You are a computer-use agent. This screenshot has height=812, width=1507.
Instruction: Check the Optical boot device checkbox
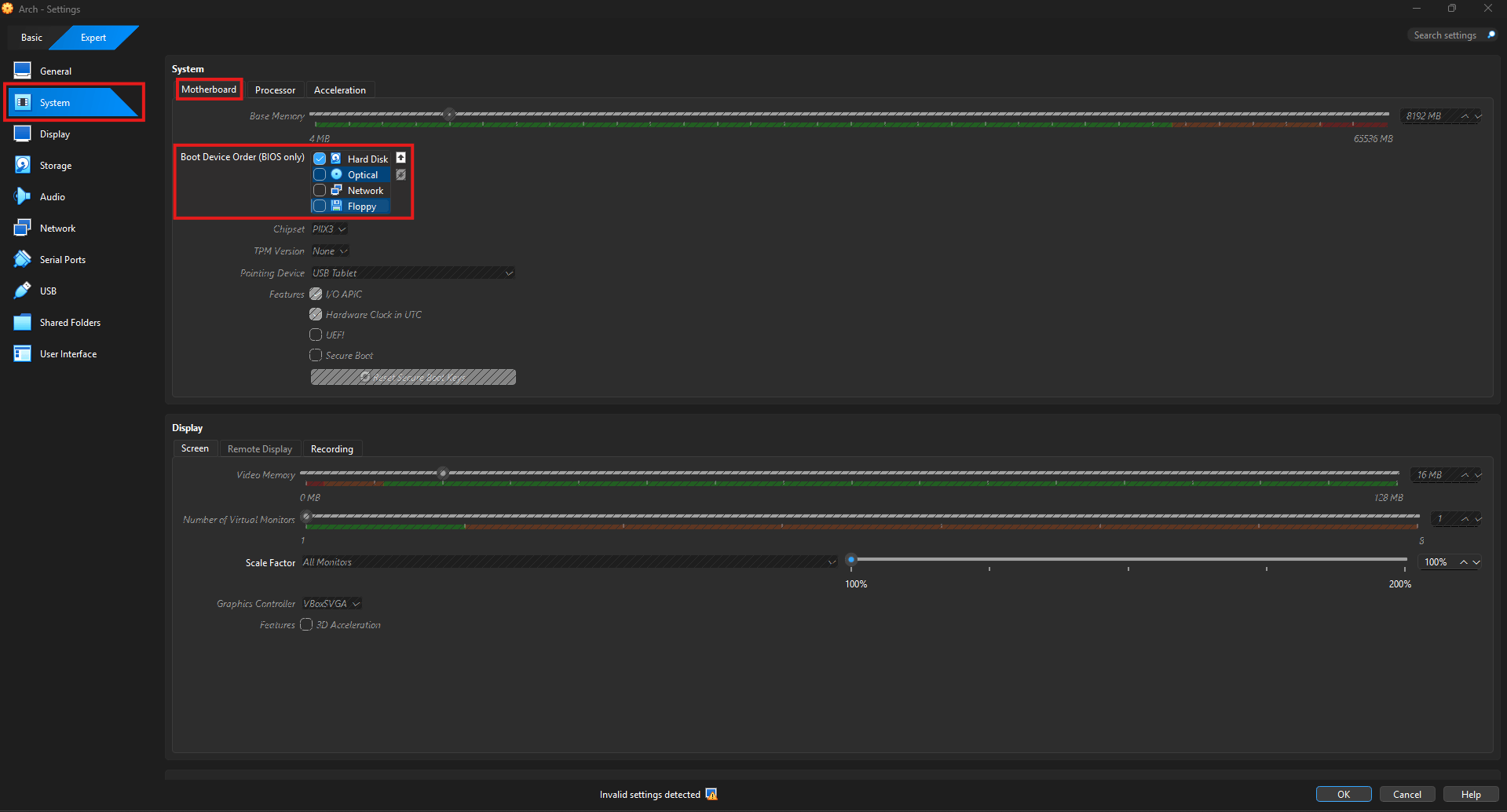[x=320, y=174]
